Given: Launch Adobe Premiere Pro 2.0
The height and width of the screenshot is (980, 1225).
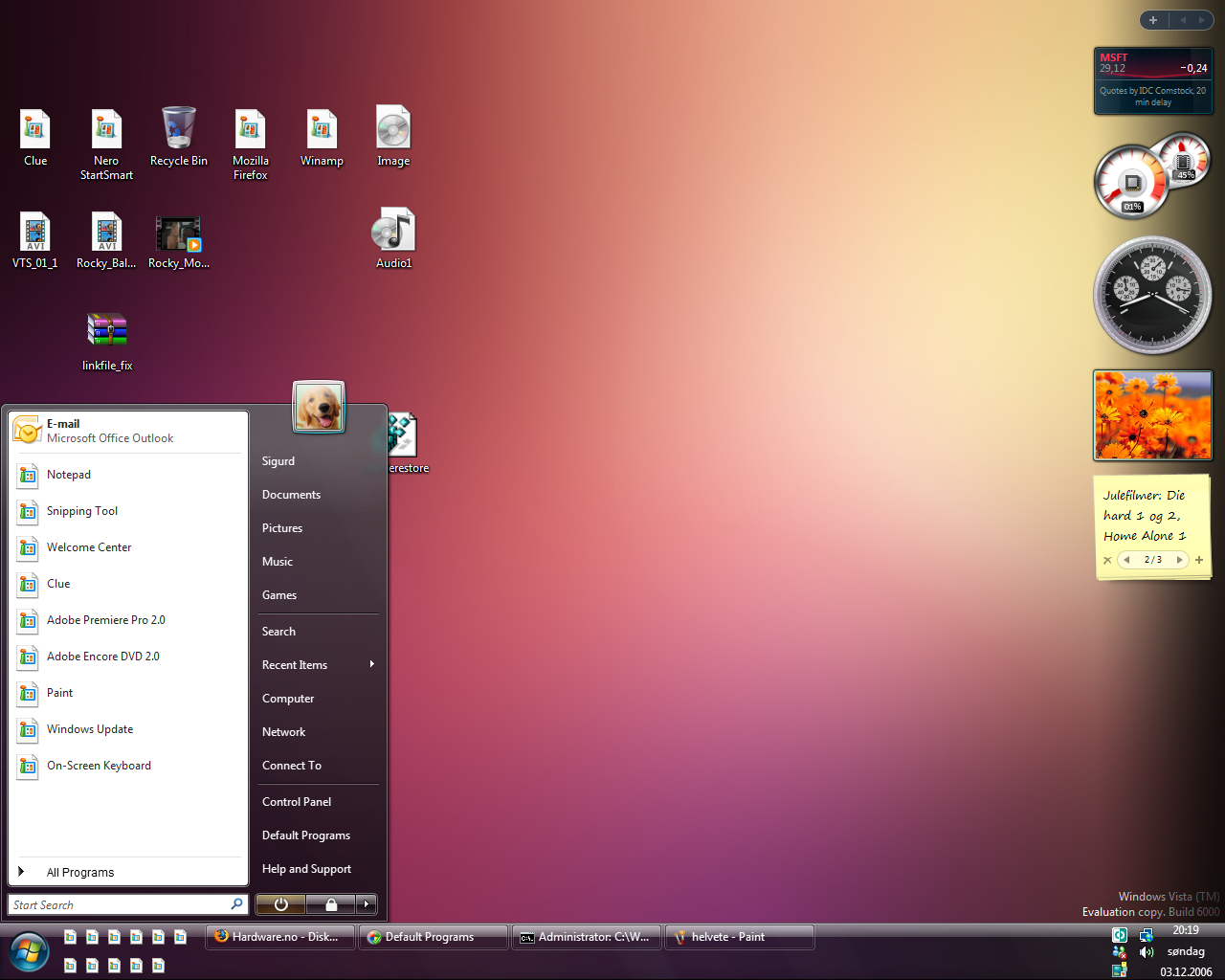Looking at the screenshot, I should click(126, 620).
